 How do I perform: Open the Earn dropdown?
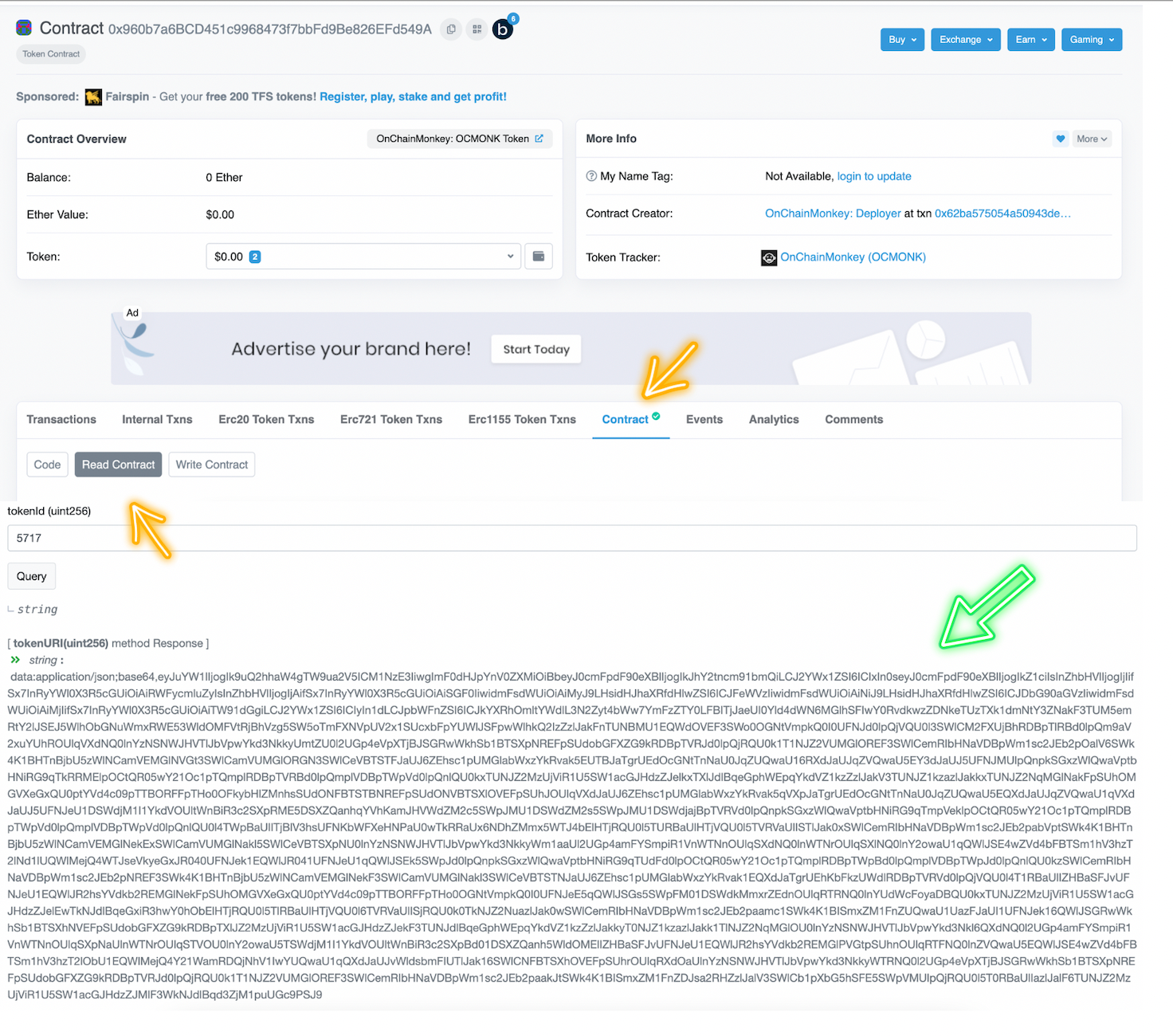tap(1031, 40)
